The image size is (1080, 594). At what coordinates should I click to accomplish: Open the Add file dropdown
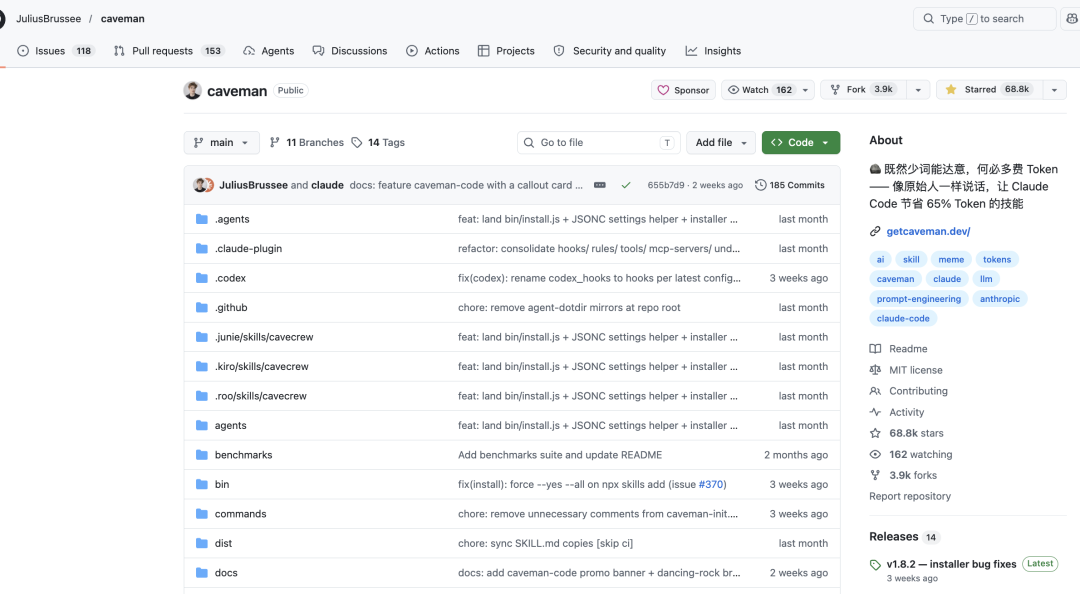(721, 143)
